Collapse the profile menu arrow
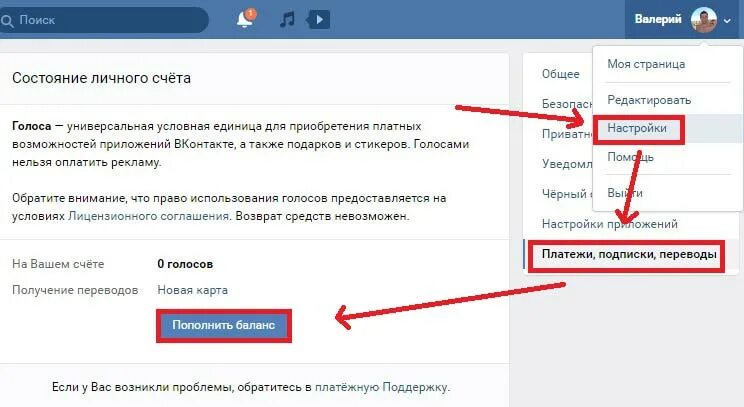This screenshot has height=407, width=744. pyautogui.click(x=727, y=21)
